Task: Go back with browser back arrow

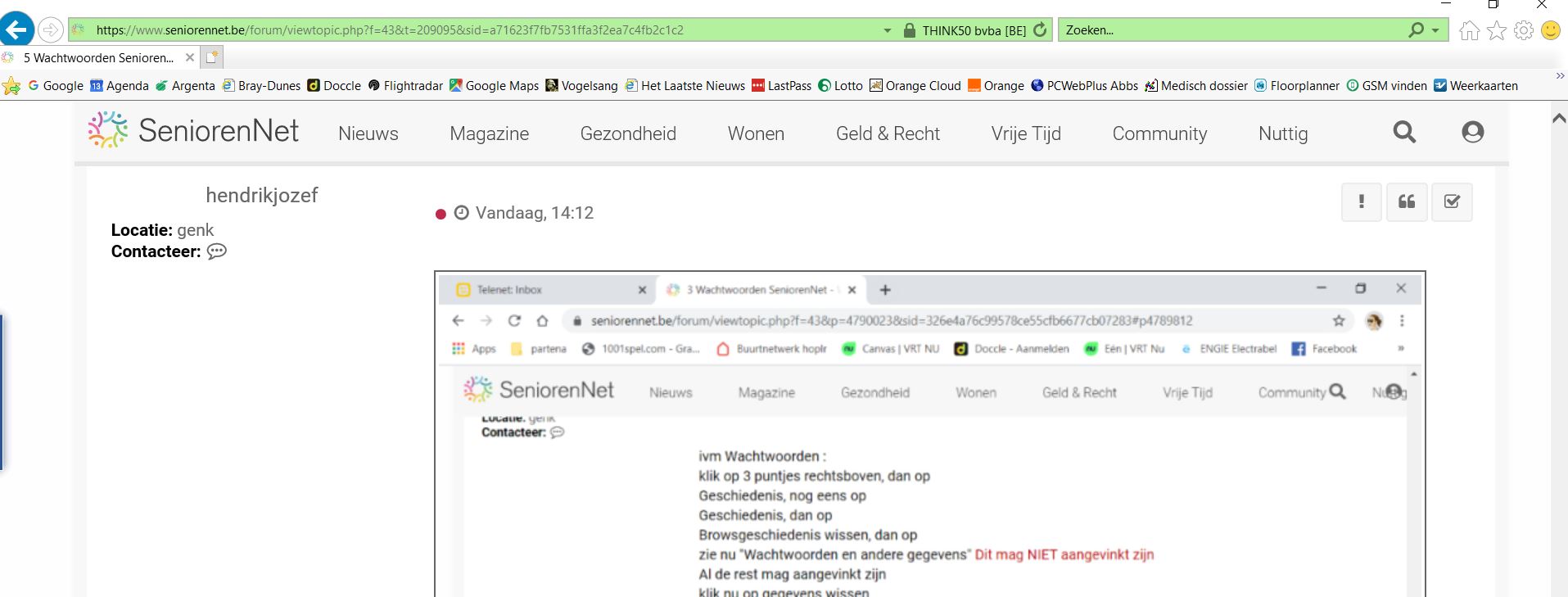Action: point(16,30)
